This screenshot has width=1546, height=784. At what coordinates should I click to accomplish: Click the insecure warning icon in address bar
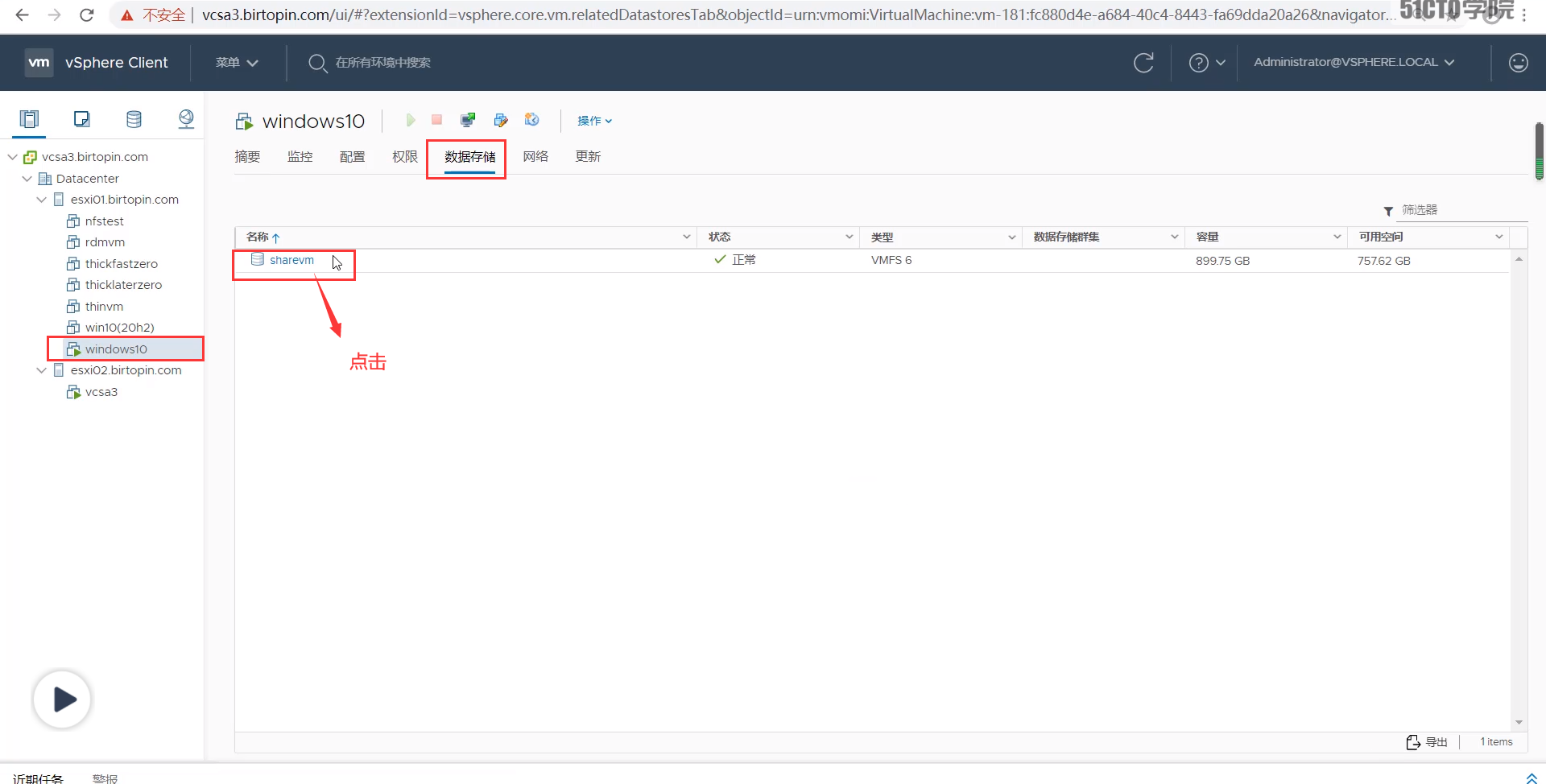(x=126, y=14)
